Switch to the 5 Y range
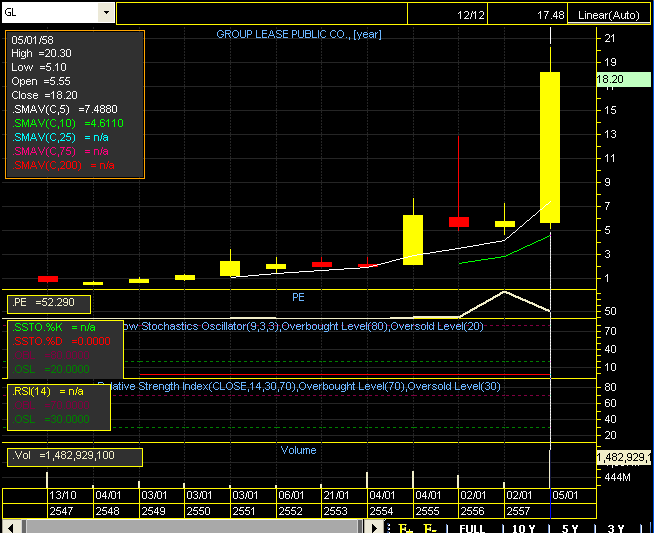654x533 pixels. [569, 527]
